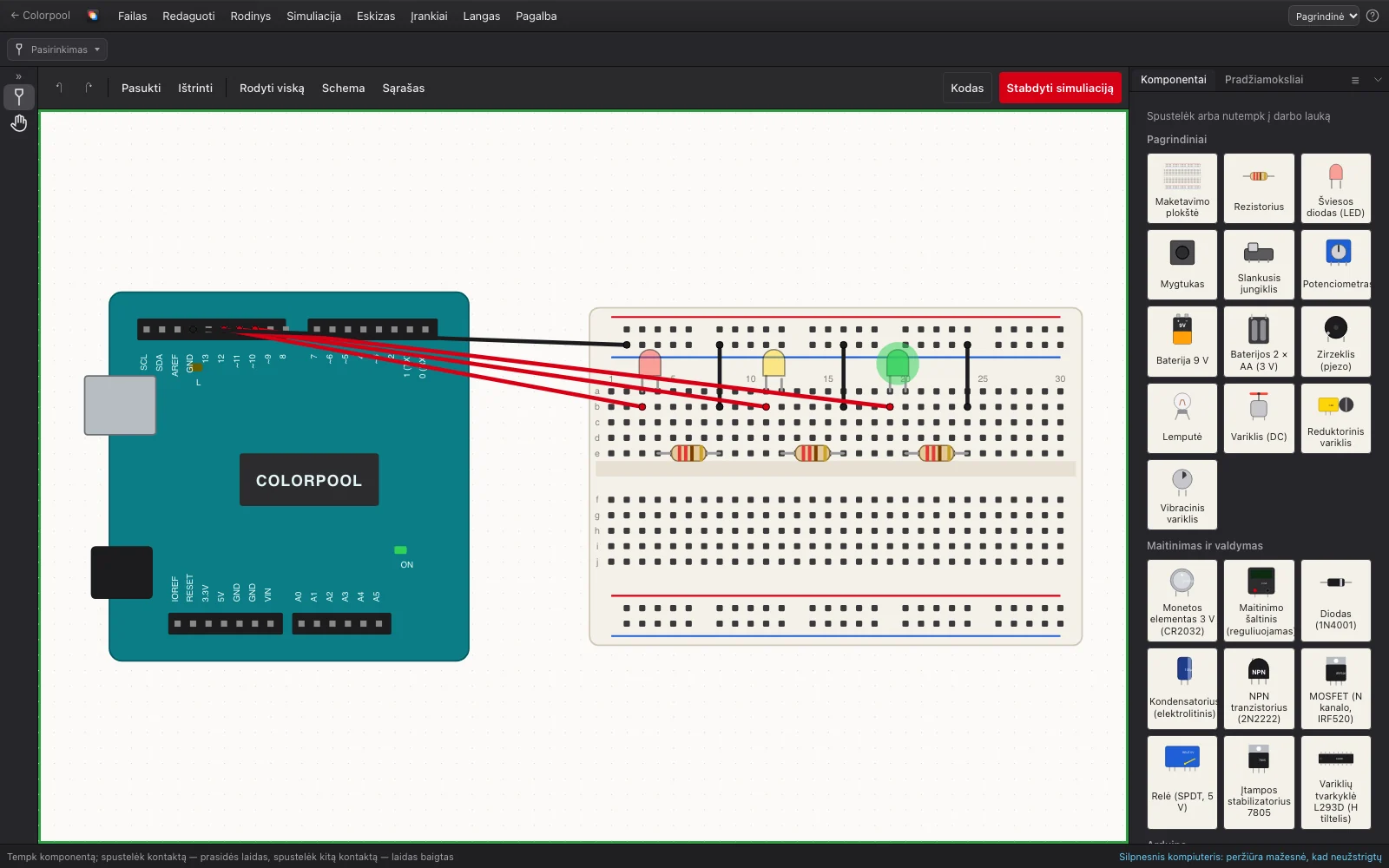This screenshot has width=1389, height=868.
Task: Add the Lemputė bulb component
Action: (1182, 418)
